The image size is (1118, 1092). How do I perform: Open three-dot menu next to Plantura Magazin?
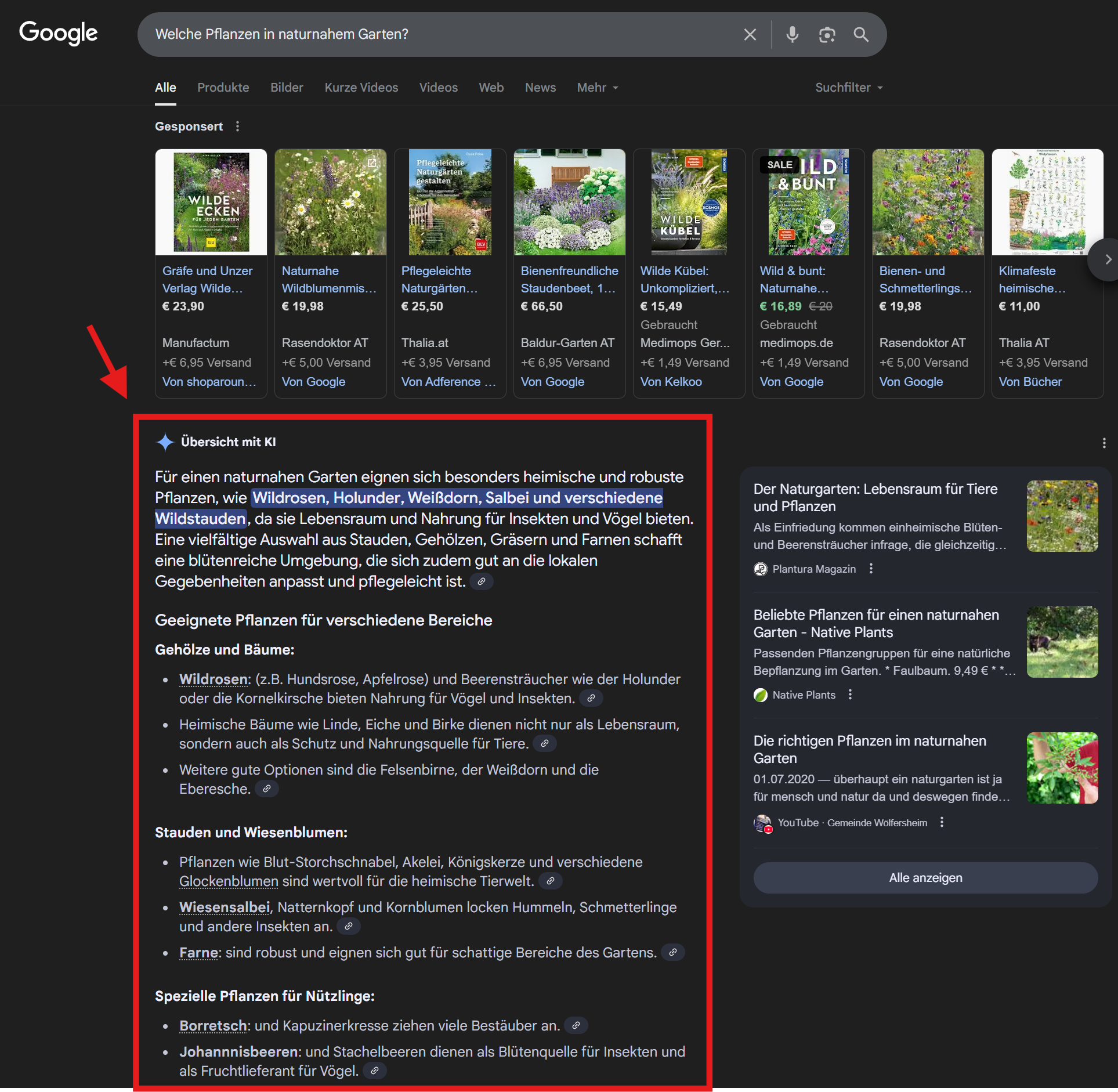click(x=871, y=569)
